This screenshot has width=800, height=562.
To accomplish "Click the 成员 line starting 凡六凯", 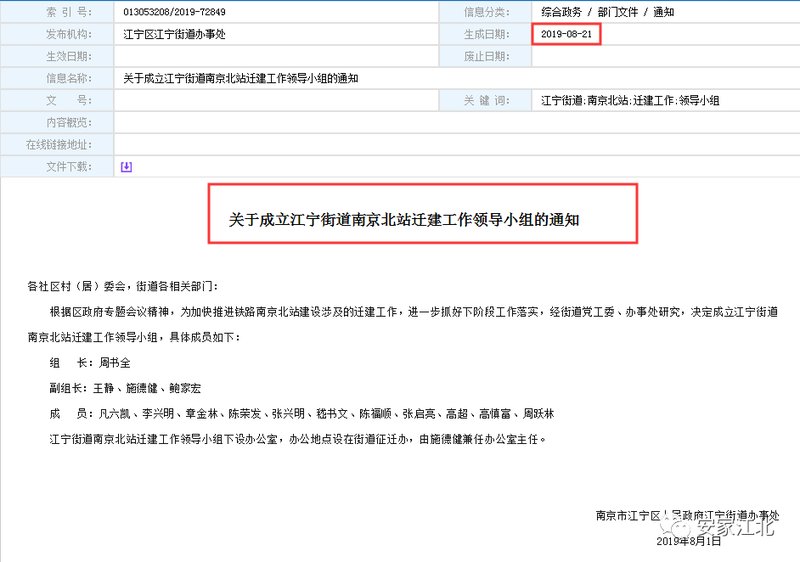I will click(302, 414).
